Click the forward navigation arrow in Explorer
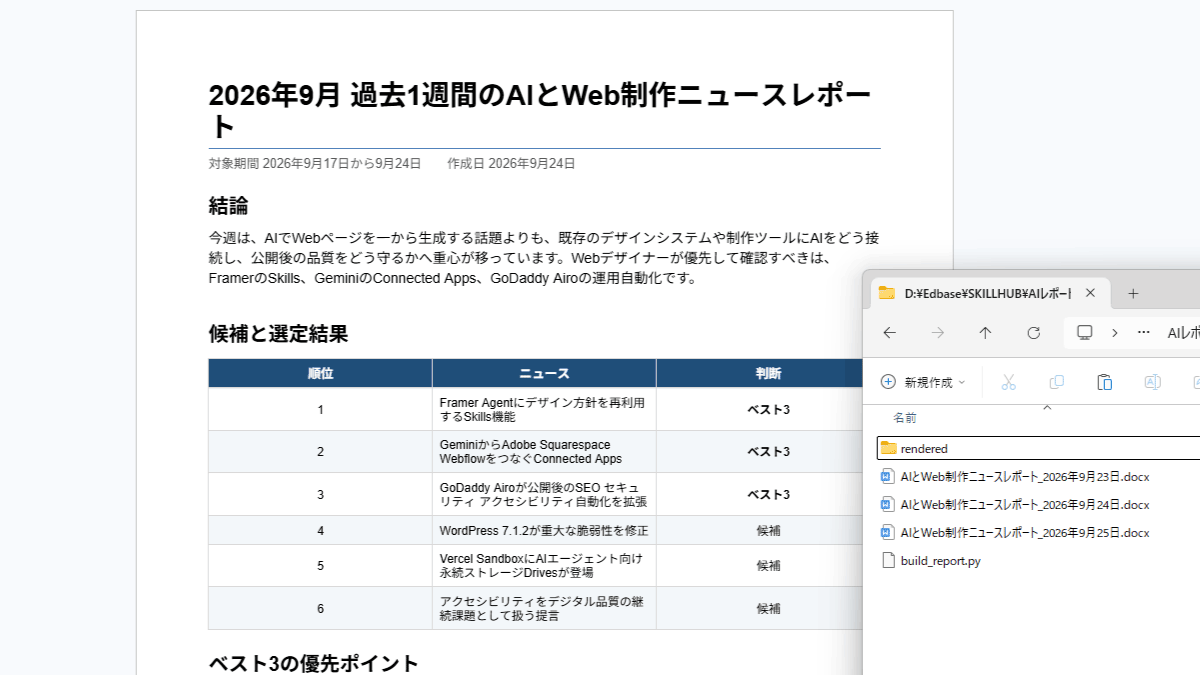The height and width of the screenshot is (675, 1200). click(937, 333)
